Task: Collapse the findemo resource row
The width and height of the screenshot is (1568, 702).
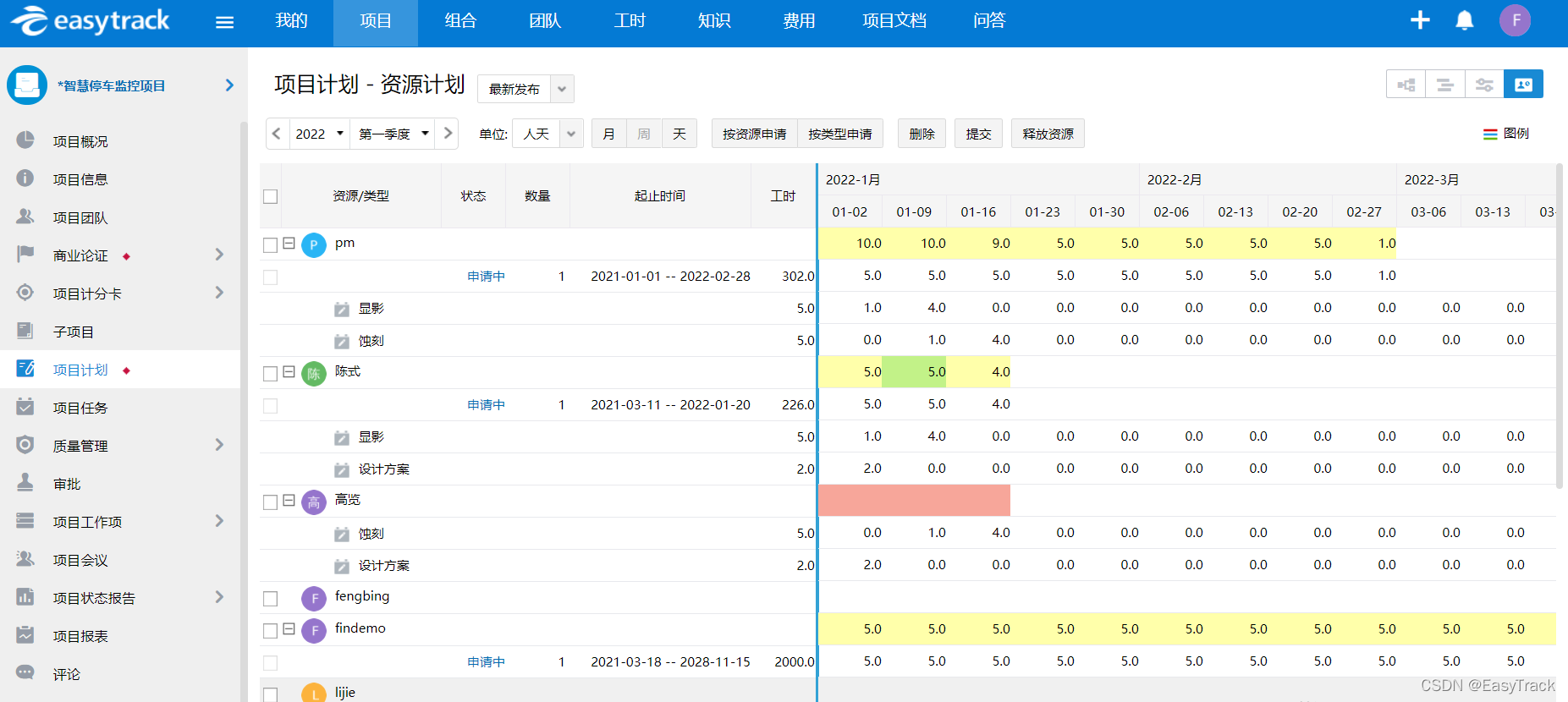Action: pos(289,629)
